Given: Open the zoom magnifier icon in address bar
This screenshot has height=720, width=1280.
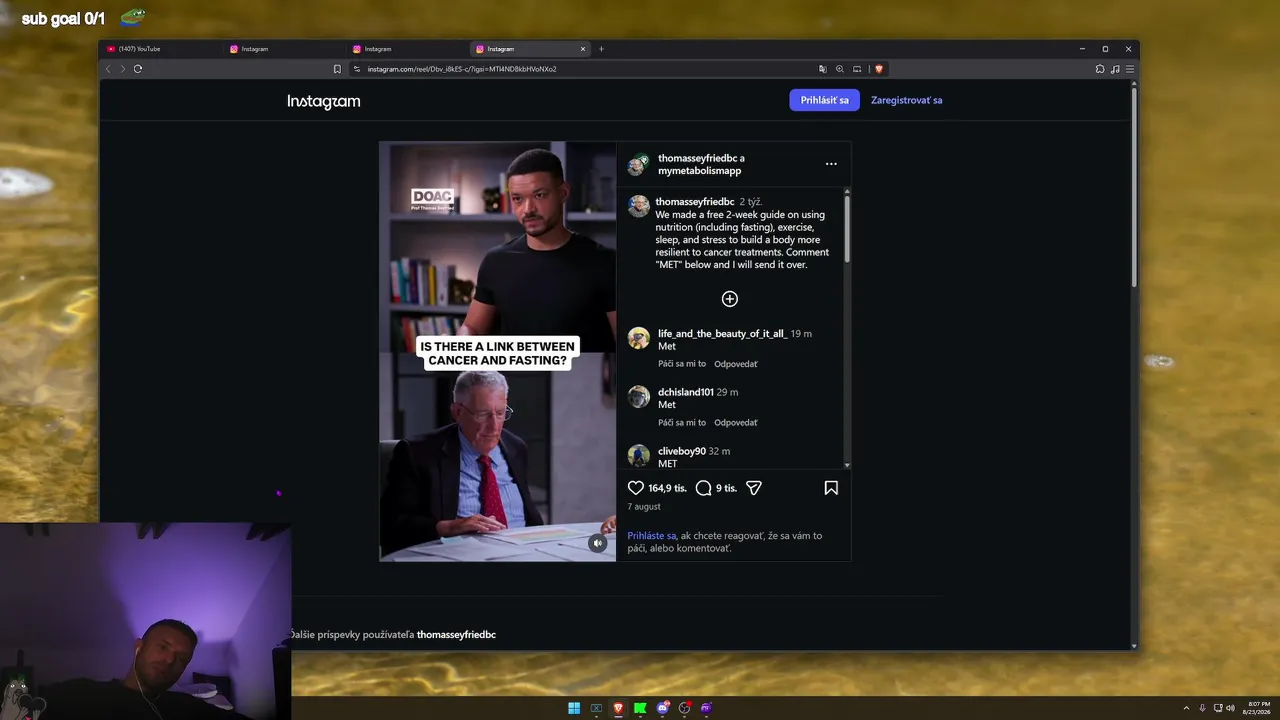Looking at the screenshot, I should (840, 69).
